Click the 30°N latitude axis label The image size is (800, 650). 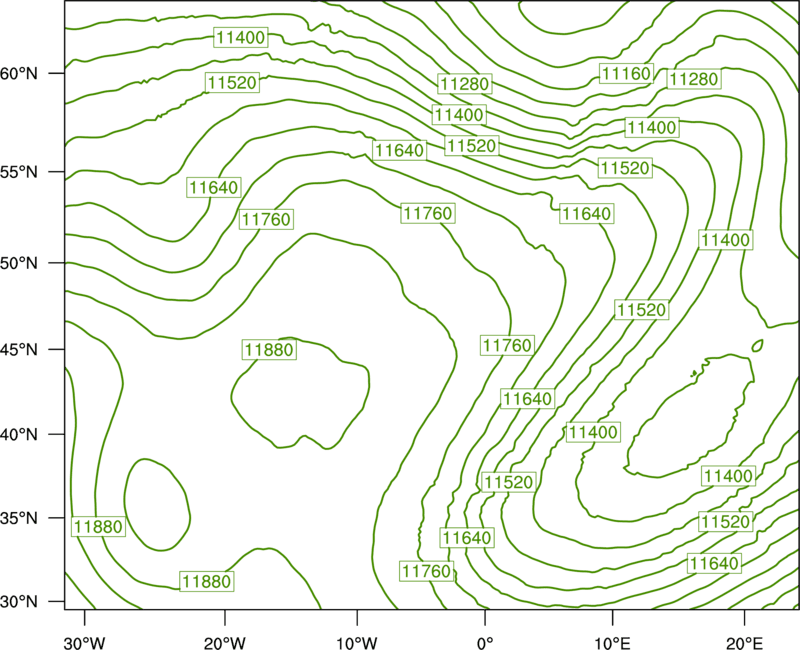(x=19, y=602)
